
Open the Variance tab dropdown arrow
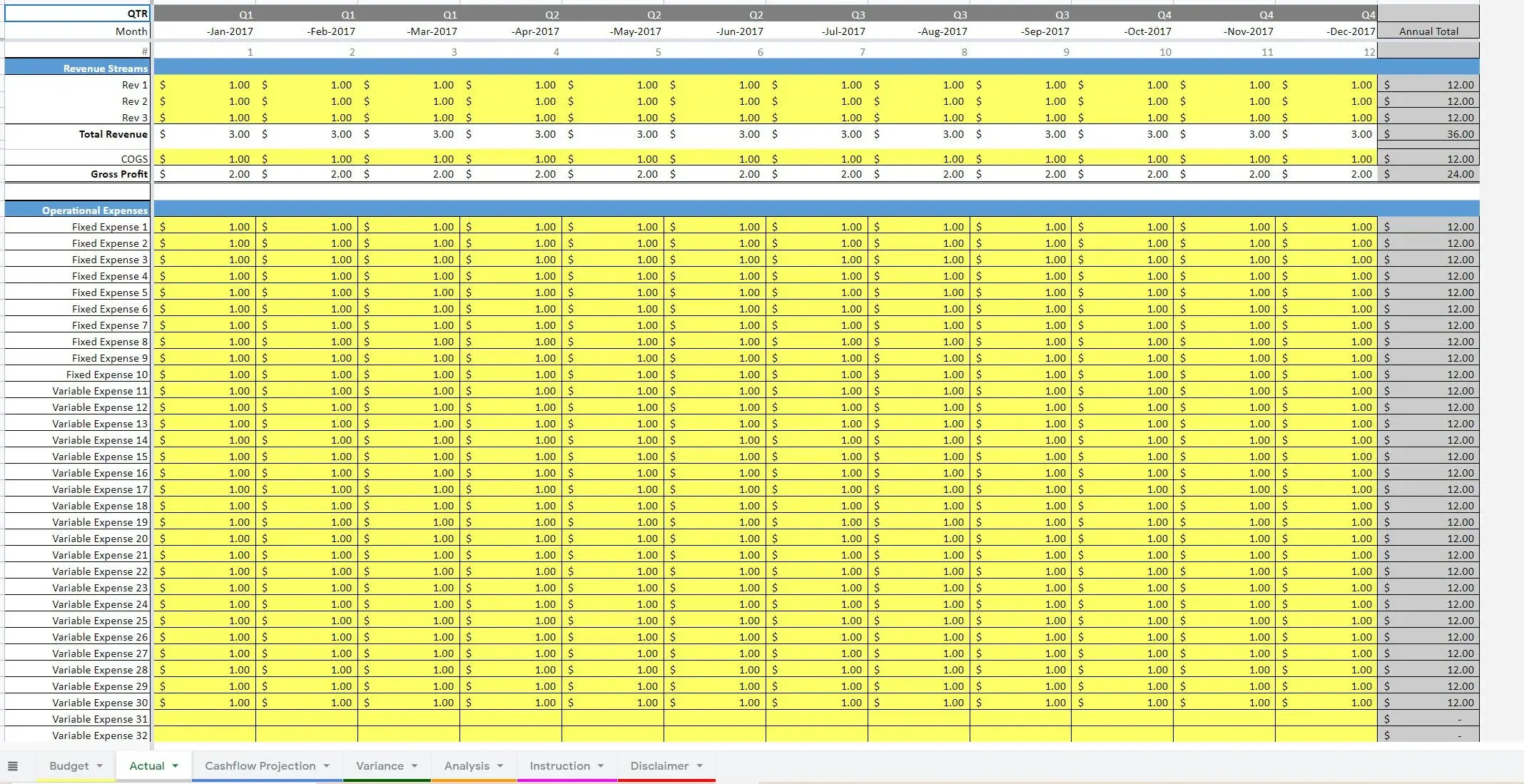point(415,765)
